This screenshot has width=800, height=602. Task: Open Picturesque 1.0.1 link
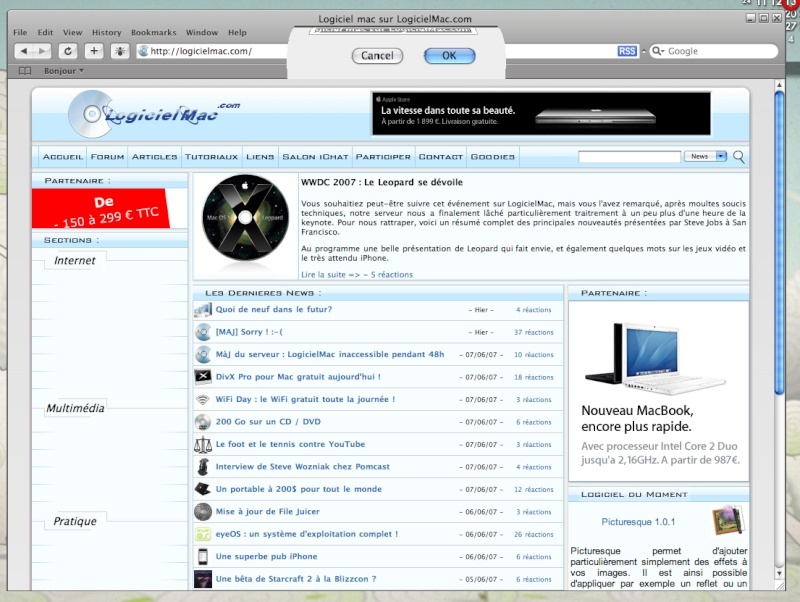pyautogui.click(x=638, y=522)
